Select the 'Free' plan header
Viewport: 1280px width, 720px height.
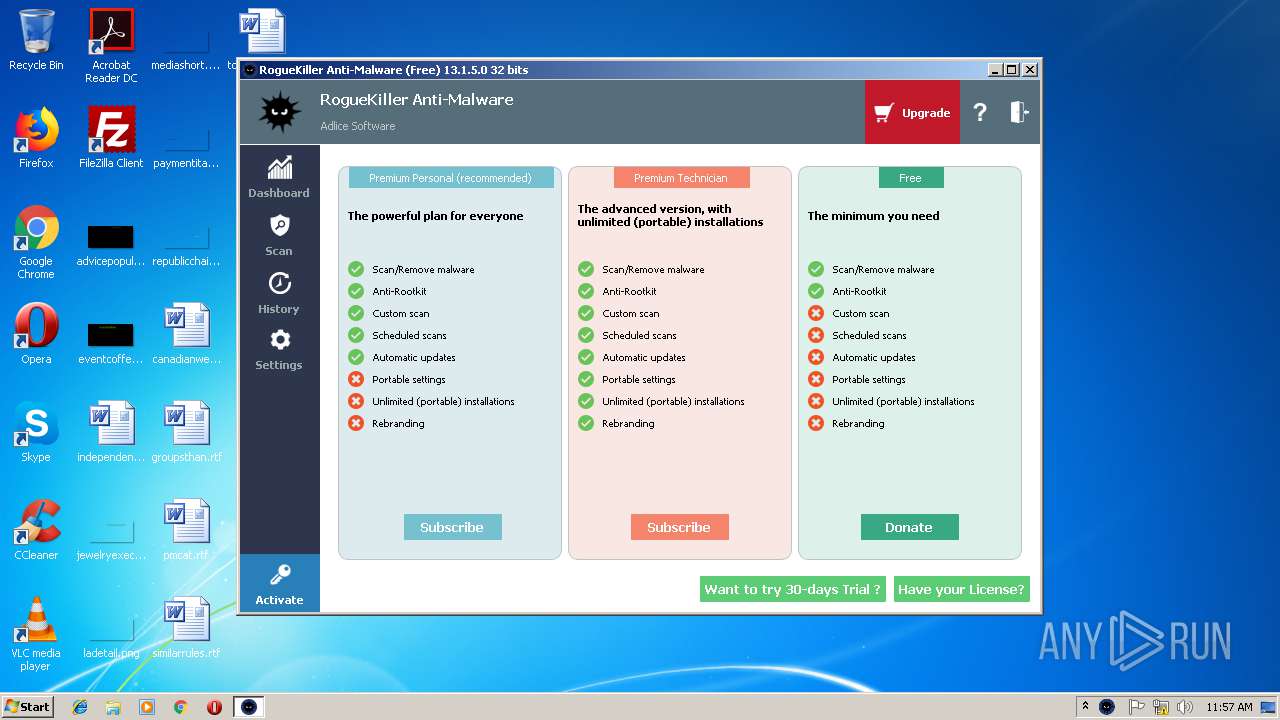(910, 178)
